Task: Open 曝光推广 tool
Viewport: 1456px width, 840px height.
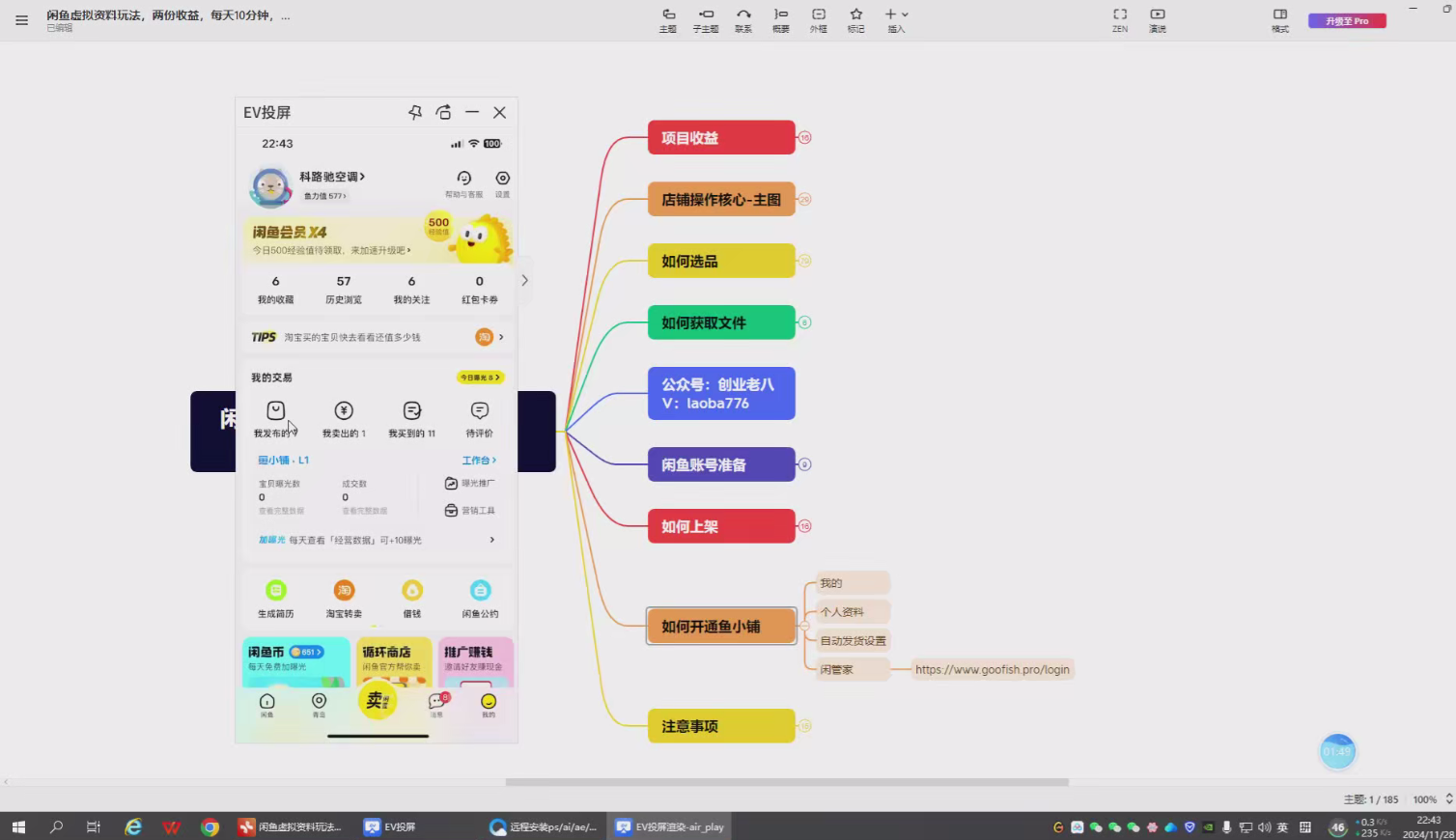Action: pyautogui.click(x=470, y=484)
